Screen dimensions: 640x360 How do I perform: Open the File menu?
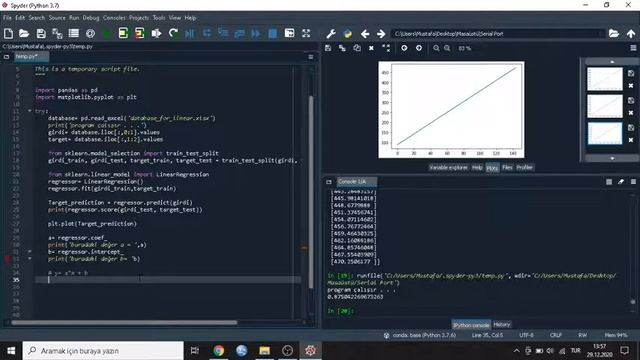7,18
